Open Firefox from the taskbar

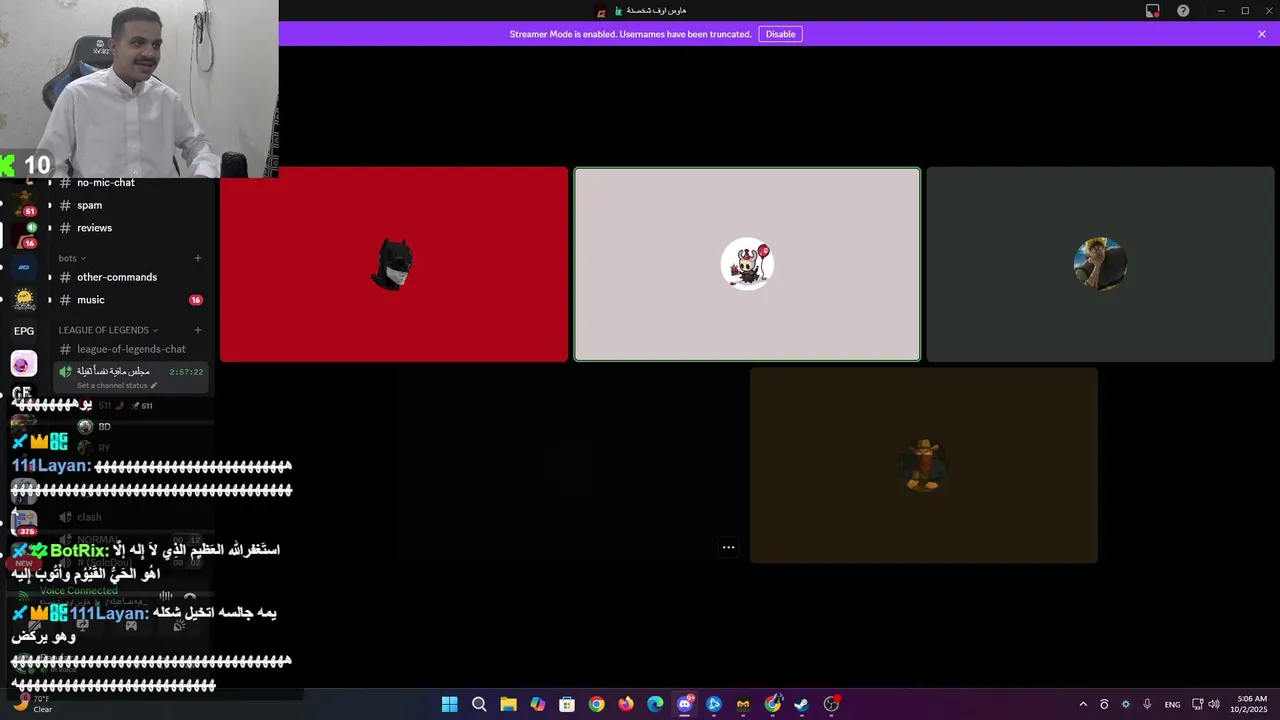[x=626, y=704]
